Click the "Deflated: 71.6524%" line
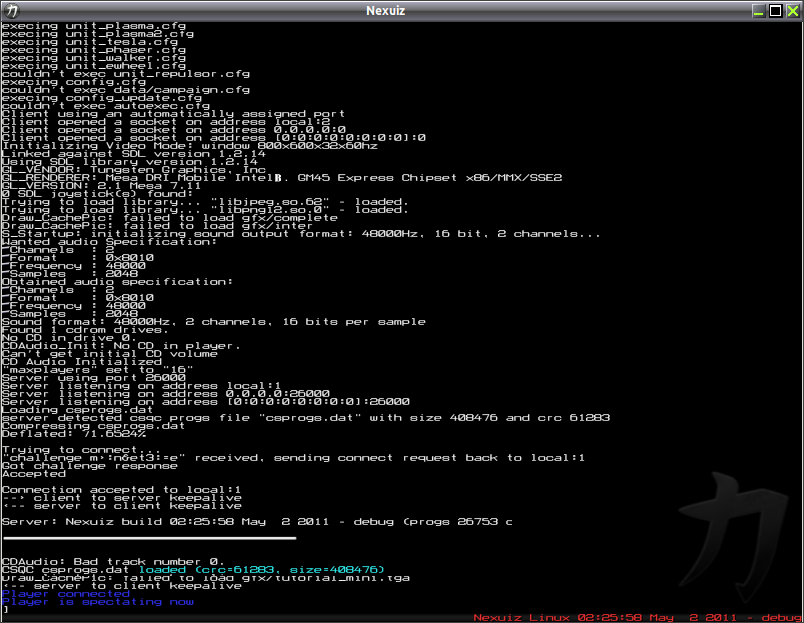The width and height of the screenshot is (804, 623). point(74,434)
